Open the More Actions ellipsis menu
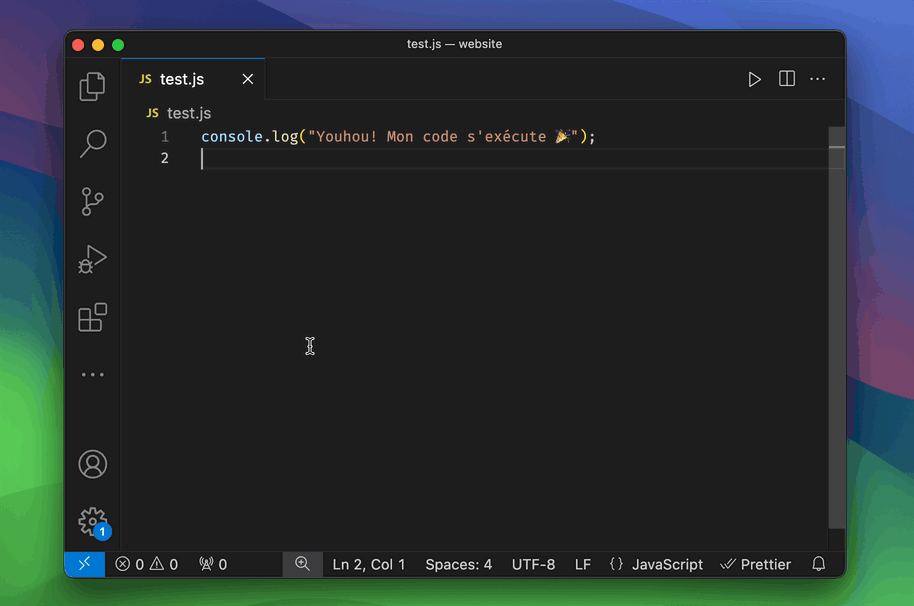This screenshot has height=606, width=914. pyautogui.click(x=817, y=79)
